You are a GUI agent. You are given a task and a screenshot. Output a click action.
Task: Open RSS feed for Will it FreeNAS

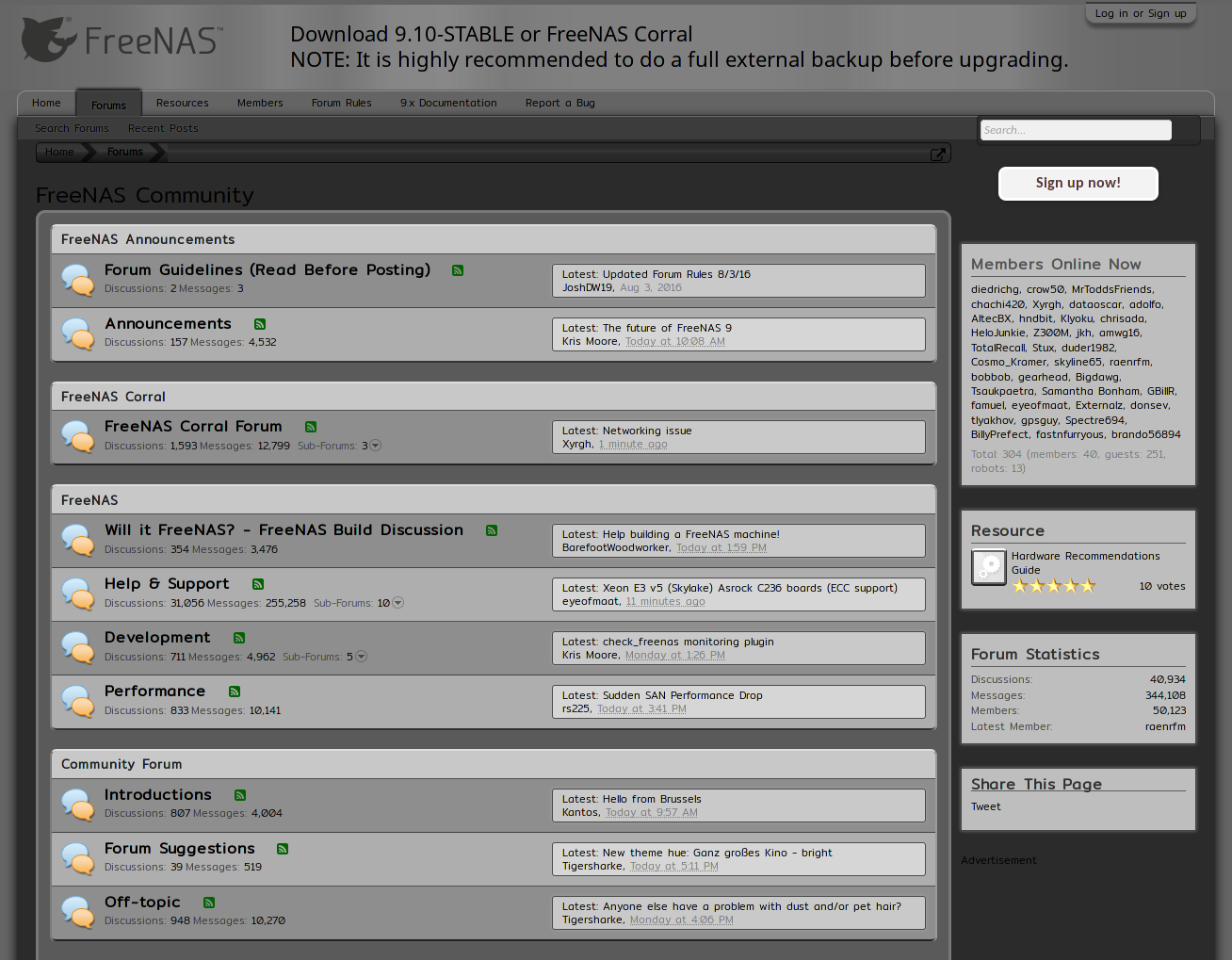(x=492, y=530)
